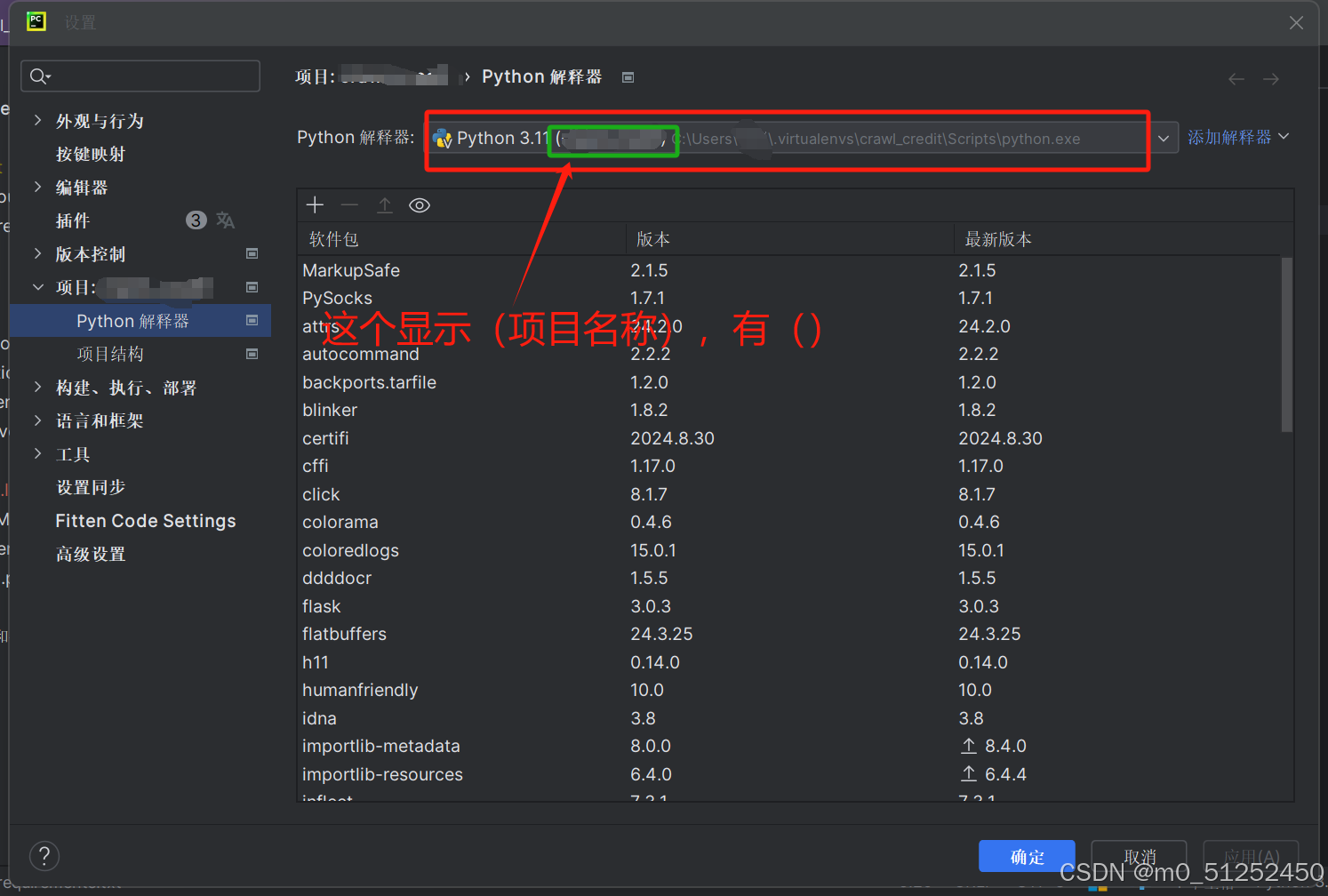This screenshot has width=1328, height=896.
Task: Click the breadcrumb project-level icon after Python 解释器
Action: pyautogui.click(x=628, y=77)
